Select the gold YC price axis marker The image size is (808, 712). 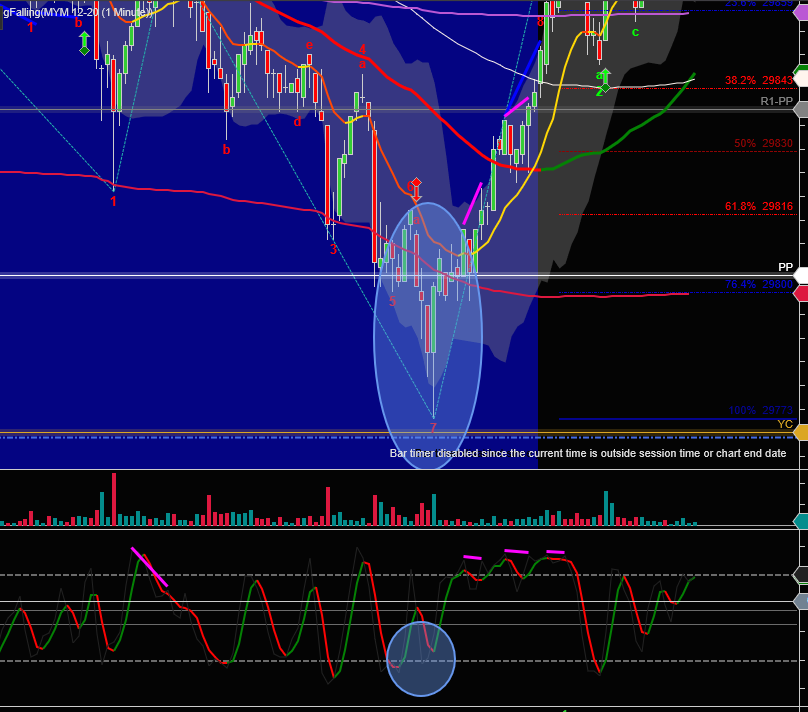800,433
